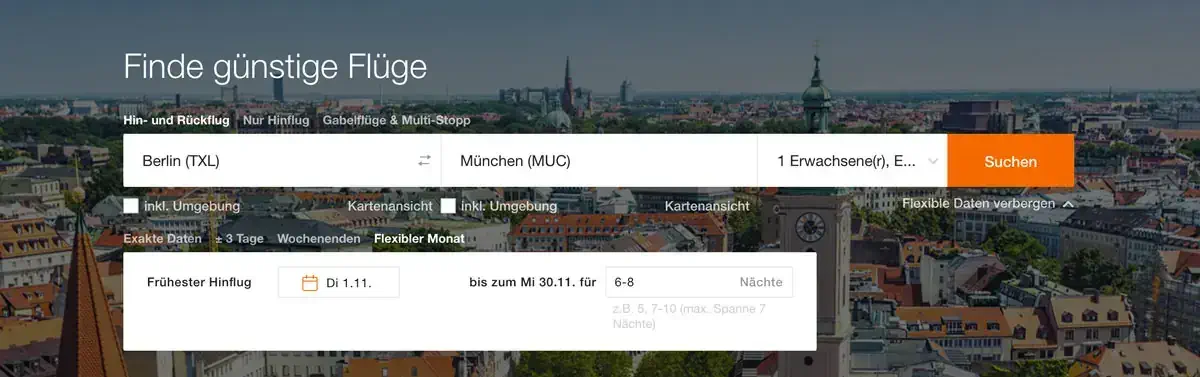This screenshot has width=1200, height=377.
Task: Switch to Nur Hinflug tab
Action: pyautogui.click(x=276, y=120)
